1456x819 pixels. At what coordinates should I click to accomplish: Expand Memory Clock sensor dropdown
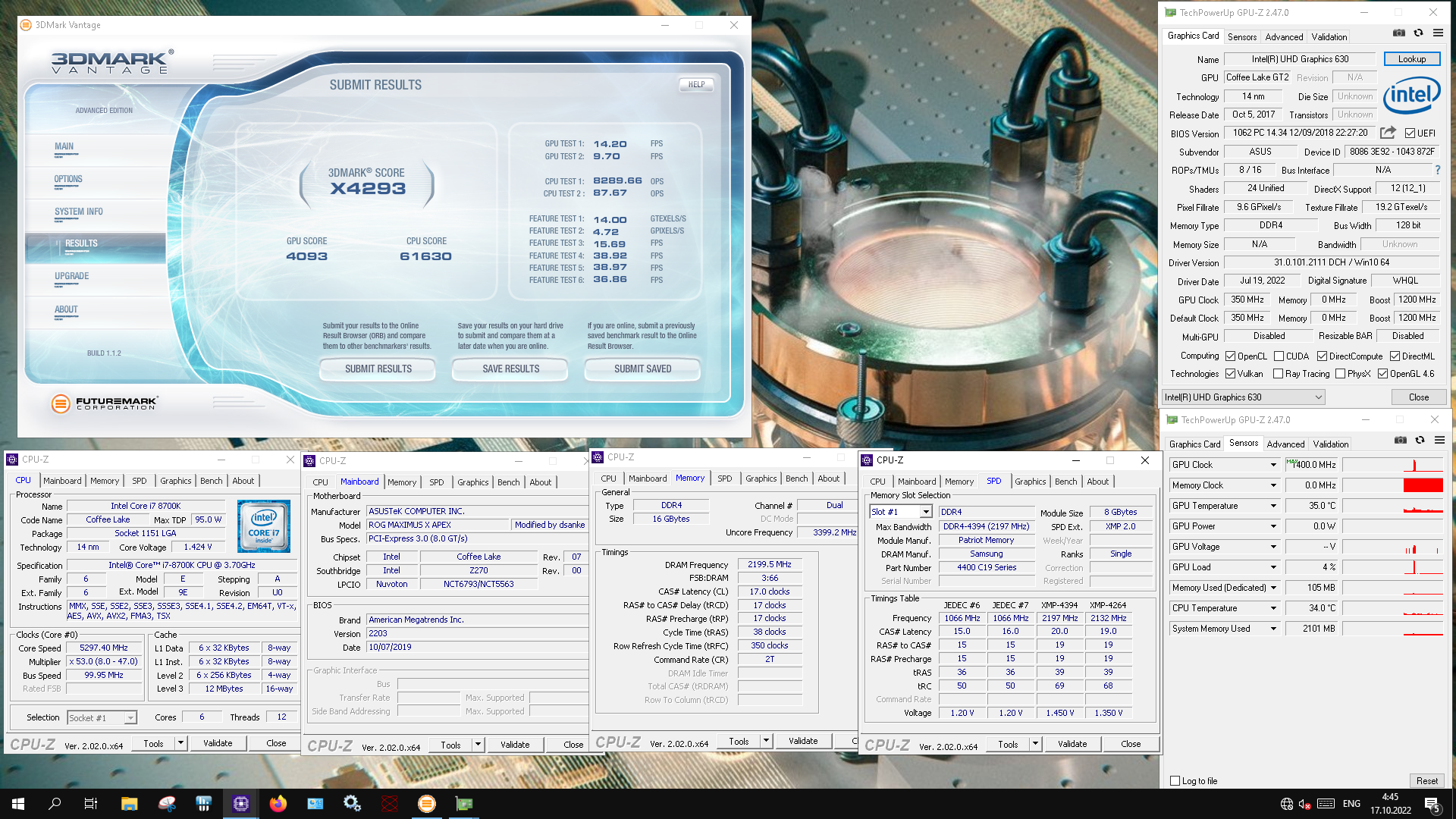point(1274,485)
